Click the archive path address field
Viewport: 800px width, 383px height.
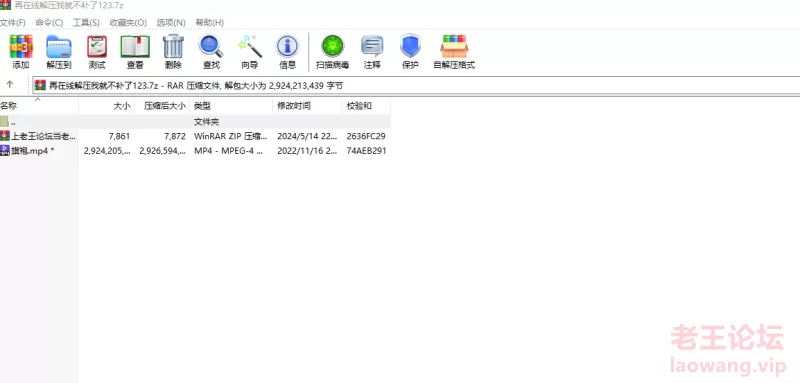416,86
